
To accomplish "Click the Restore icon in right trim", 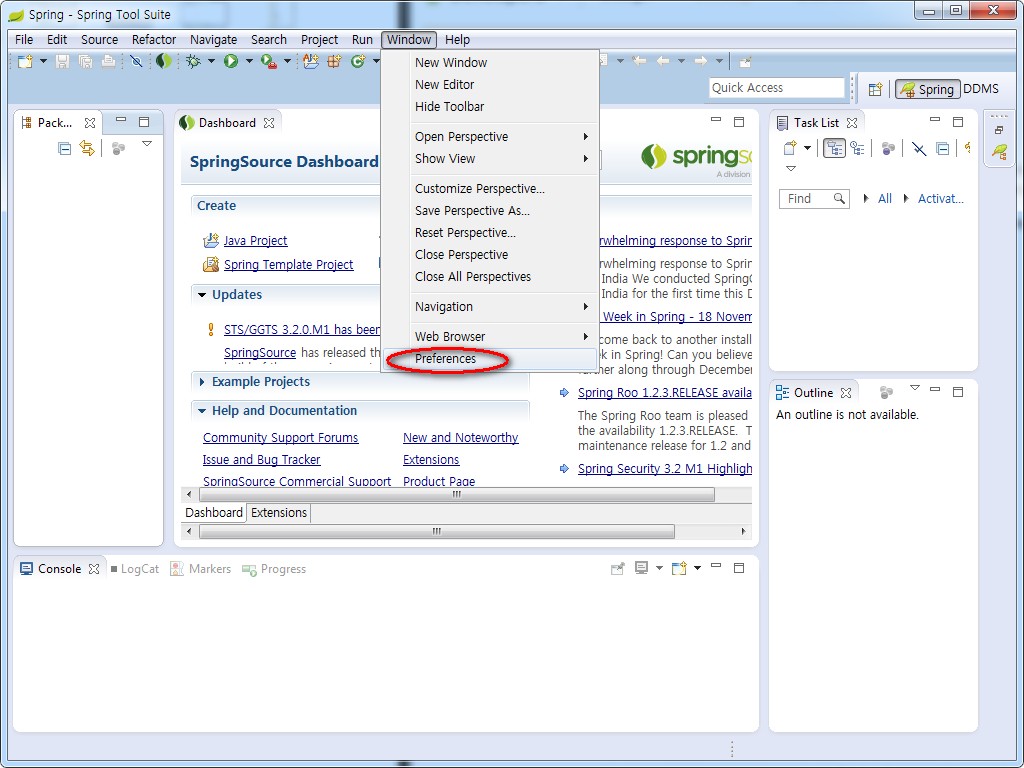I will pos(999,130).
